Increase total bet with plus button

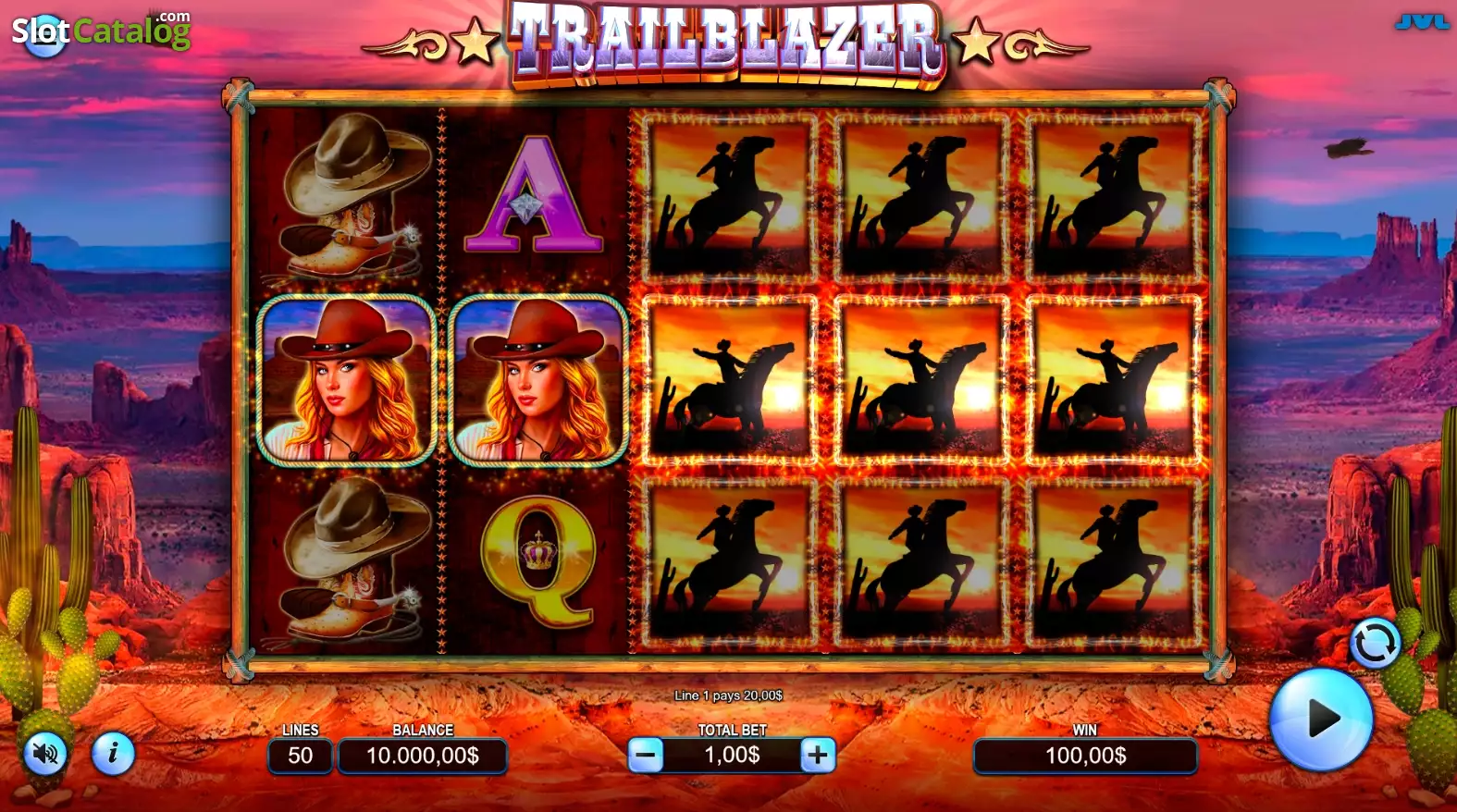pyautogui.click(x=817, y=756)
